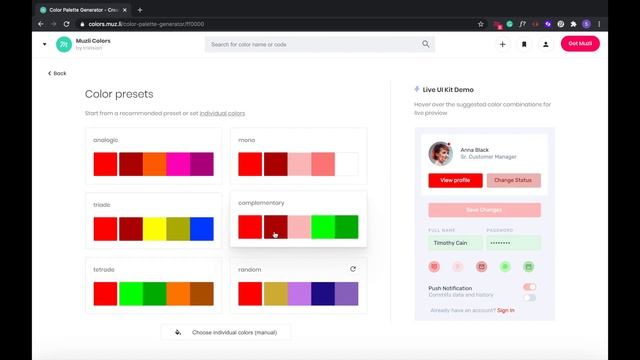
Task: Click Choose individual colors (manual) button
Action: pyautogui.click(x=226, y=332)
